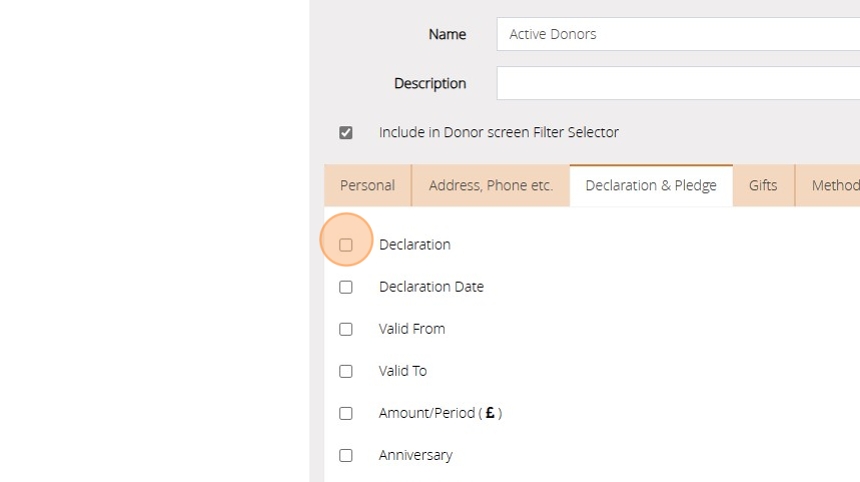The height and width of the screenshot is (482, 860).
Task: Check the Valid From checkbox
Action: tap(346, 329)
